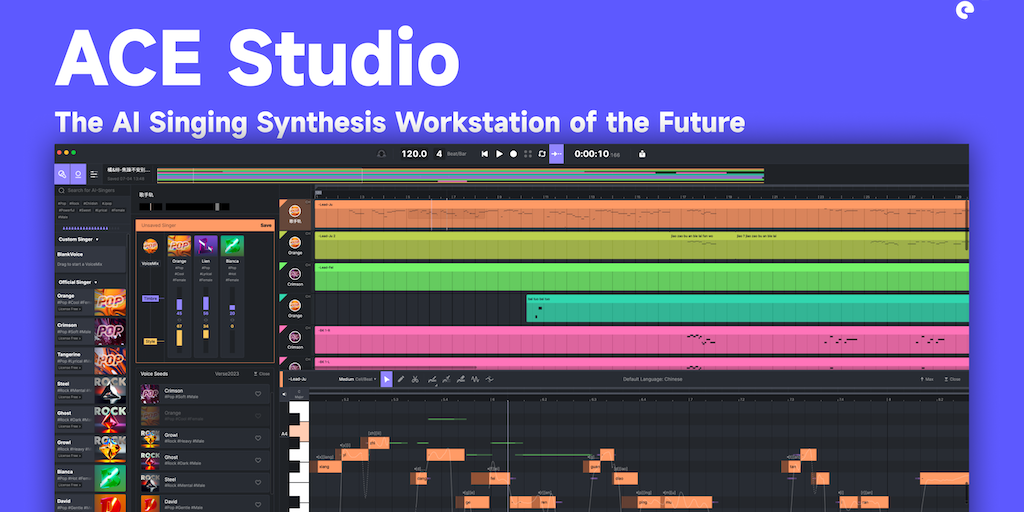
Task: Open the AI singer library panel icon
Action: tap(62, 174)
